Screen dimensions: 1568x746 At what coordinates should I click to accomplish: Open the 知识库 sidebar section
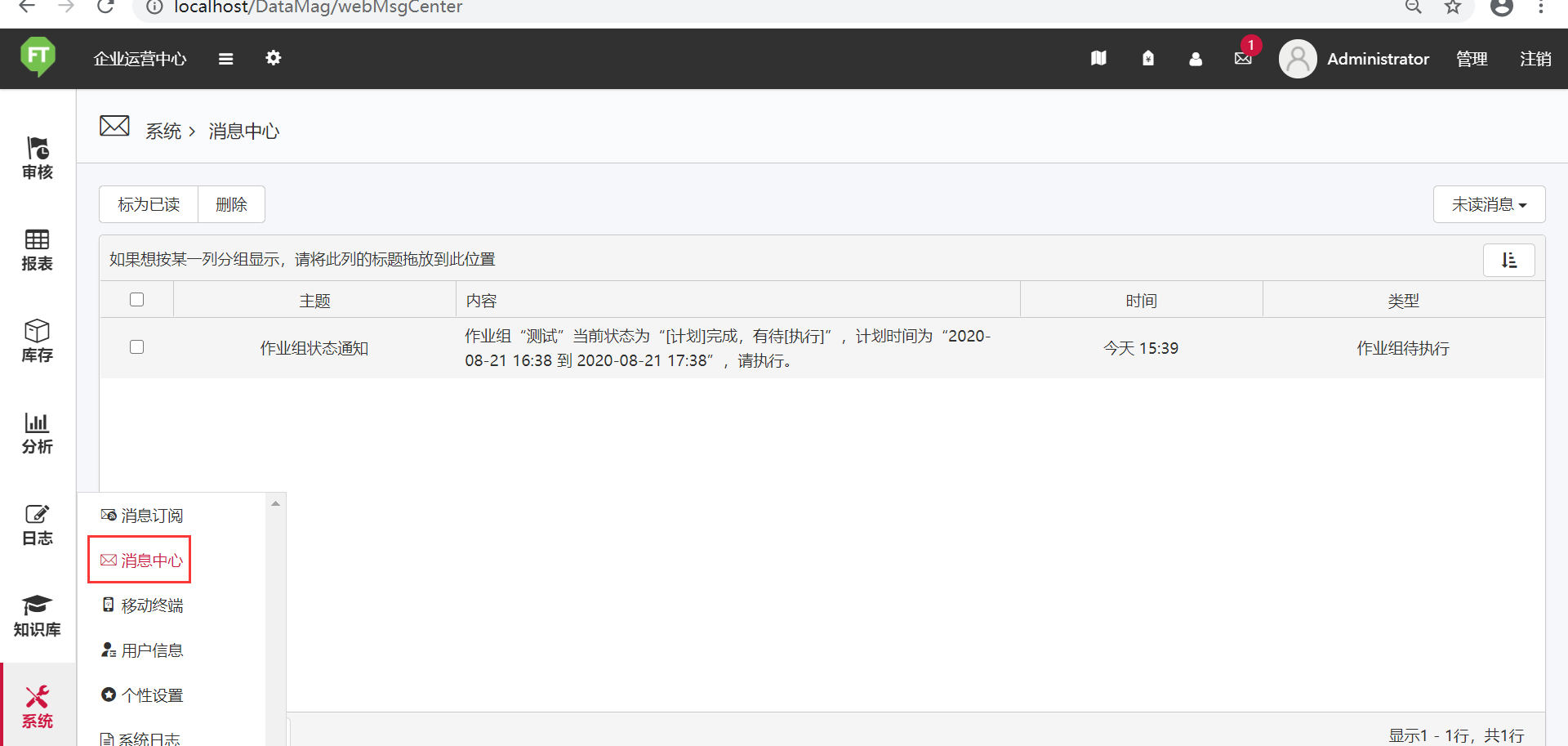[38, 615]
